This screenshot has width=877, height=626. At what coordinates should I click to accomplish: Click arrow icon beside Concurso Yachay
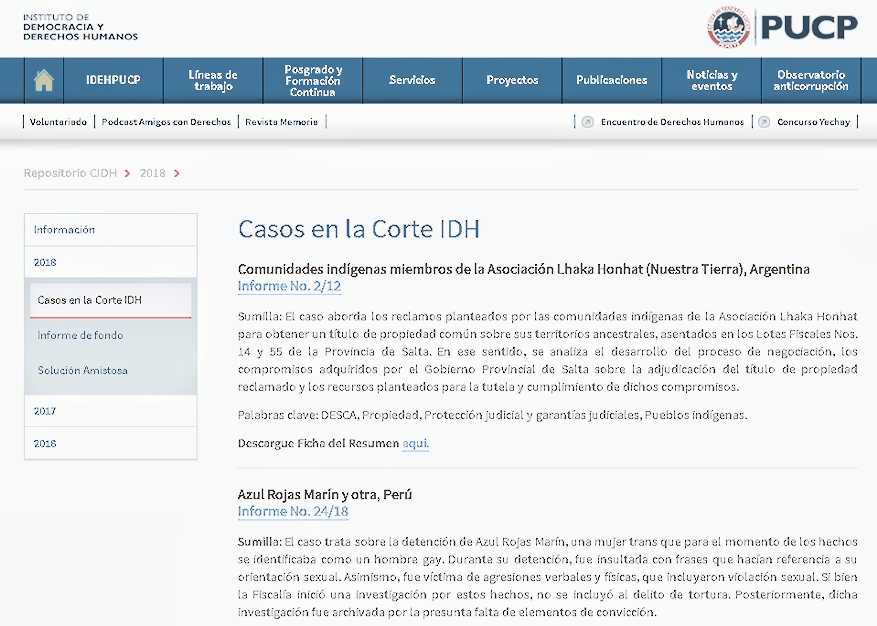(764, 122)
